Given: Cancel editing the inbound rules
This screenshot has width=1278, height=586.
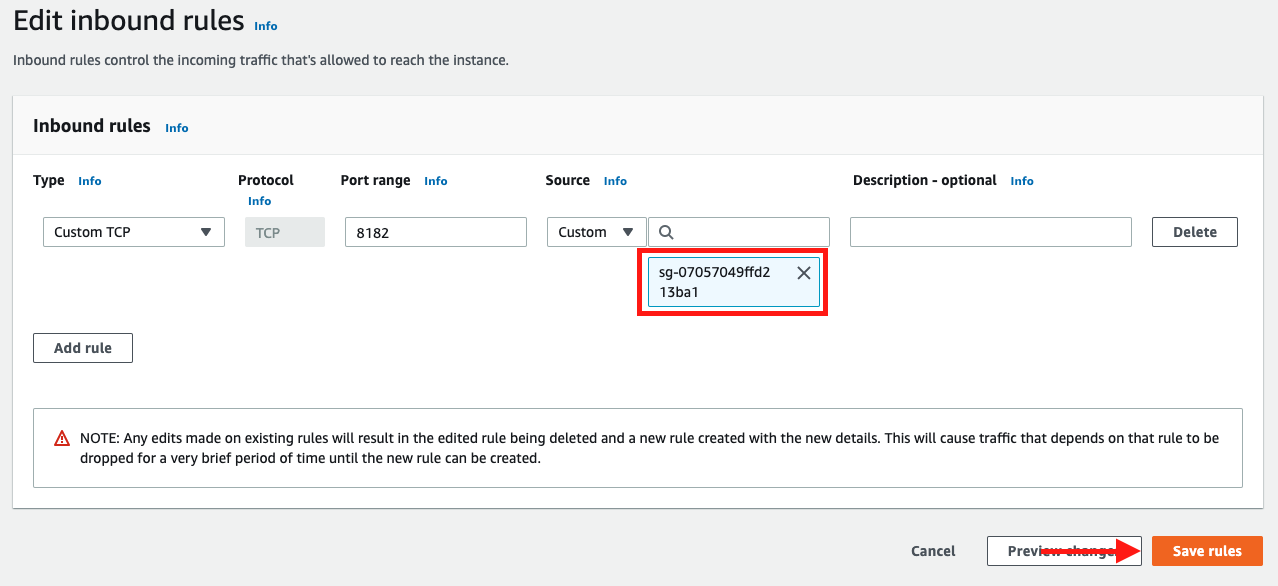Looking at the screenshot, I should (x=933, y=551).
